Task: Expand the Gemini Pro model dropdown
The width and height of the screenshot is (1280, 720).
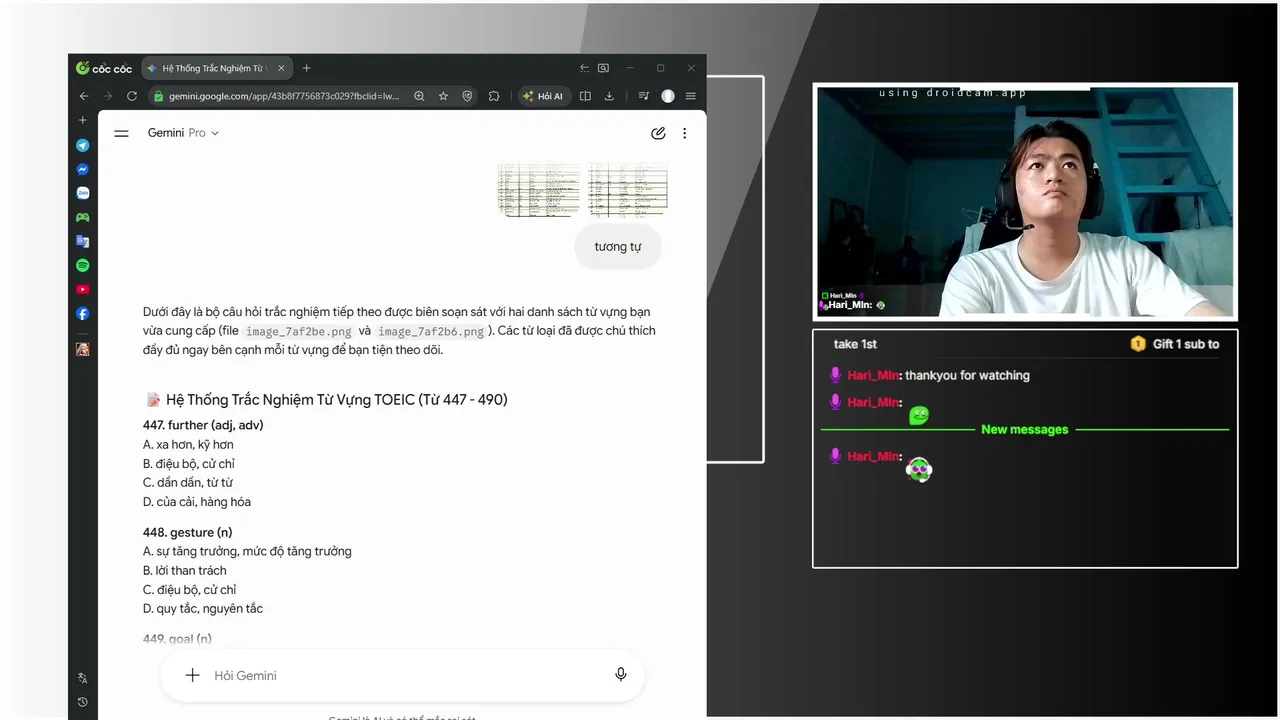Action: [183, 133]
